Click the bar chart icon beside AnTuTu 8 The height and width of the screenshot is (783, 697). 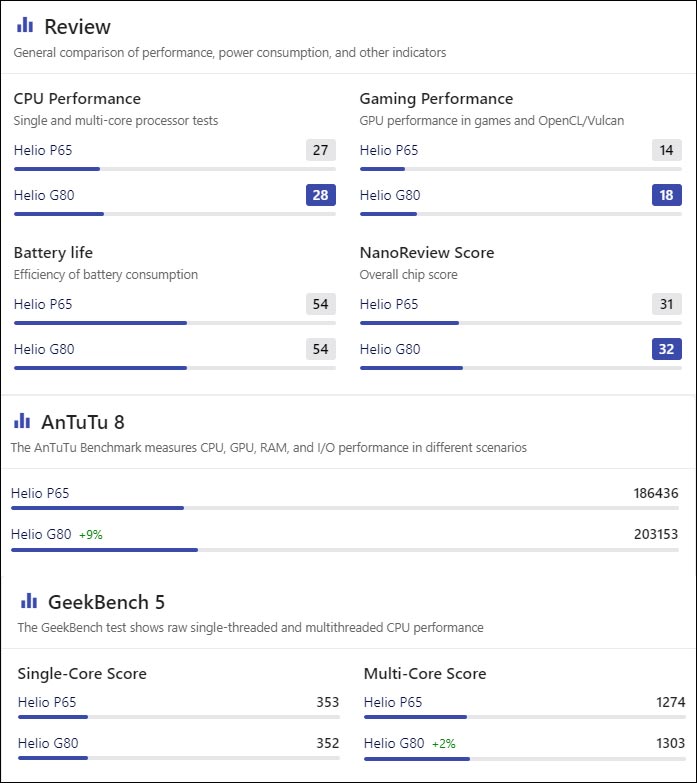tap(22, 420)
